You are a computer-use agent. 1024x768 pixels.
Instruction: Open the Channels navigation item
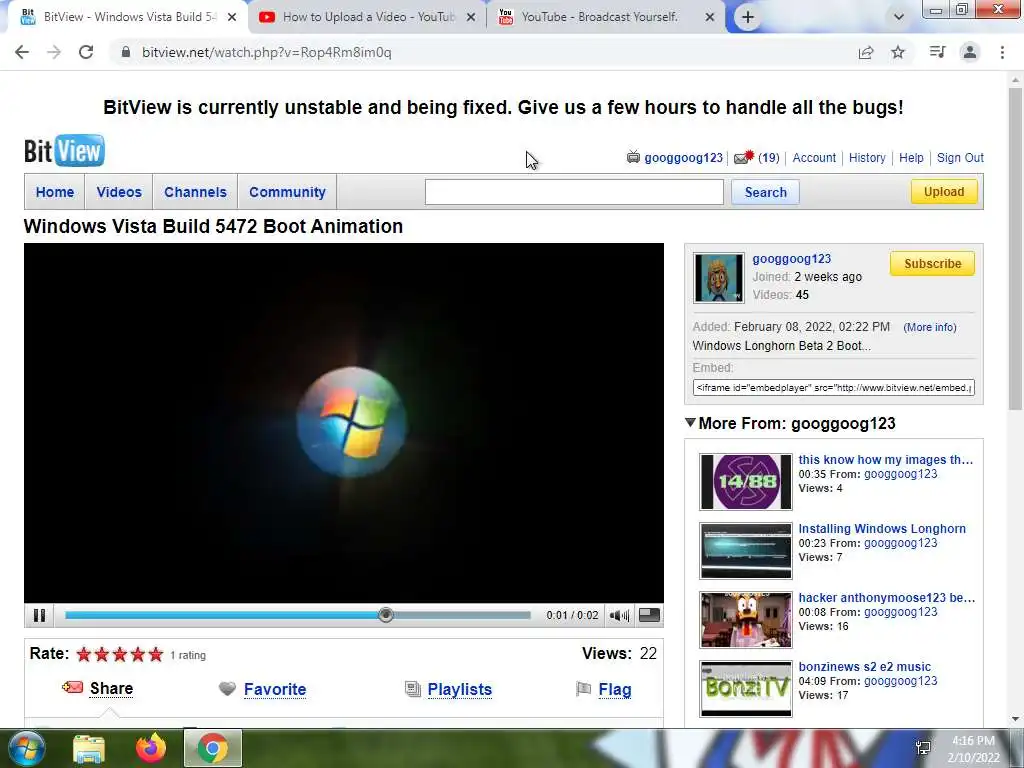tap(195, 192)
